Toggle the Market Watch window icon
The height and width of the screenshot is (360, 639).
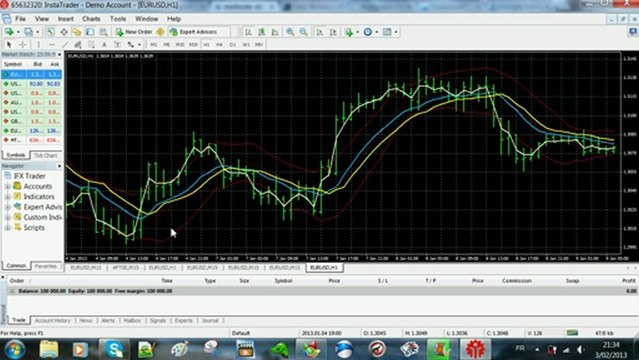(x=51, y=32)
